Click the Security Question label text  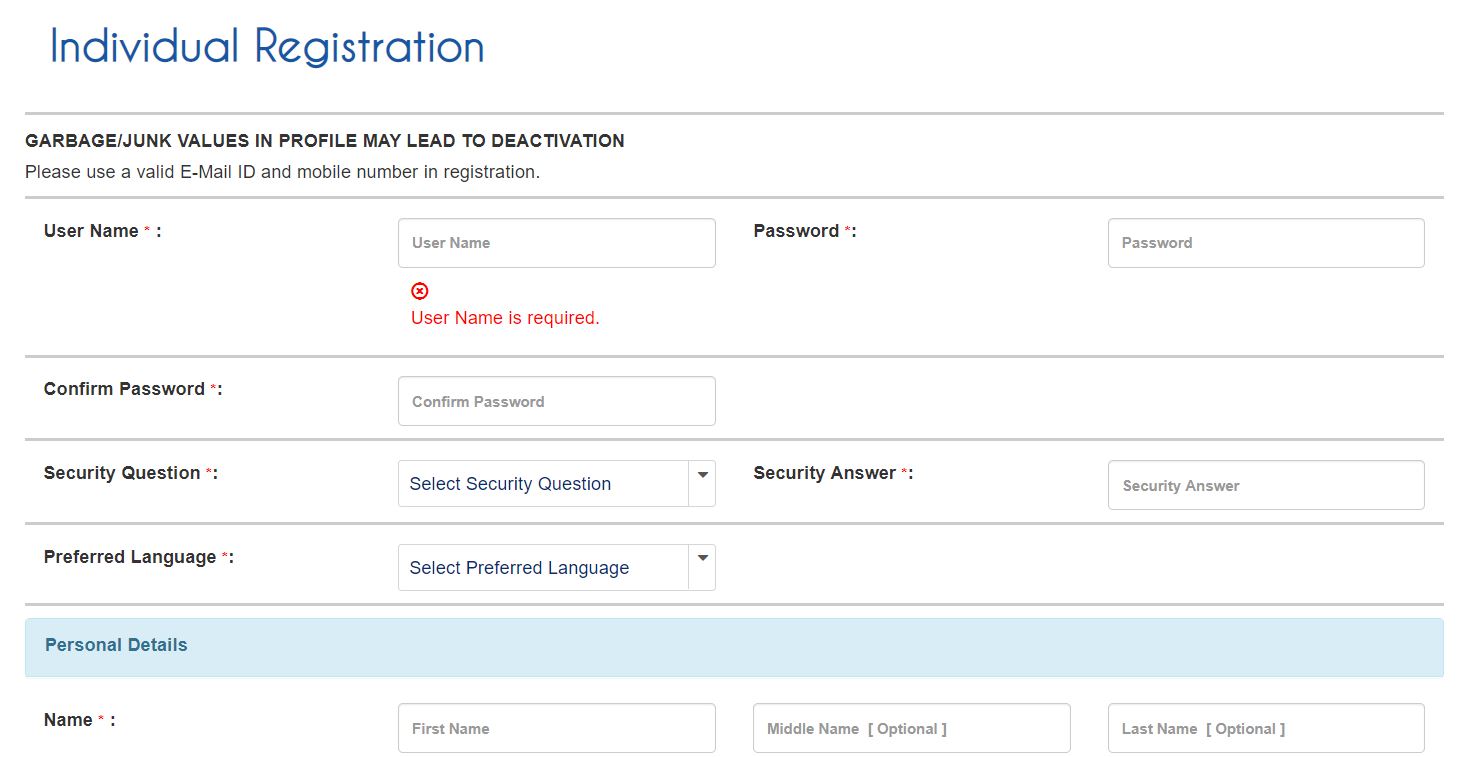122,473
